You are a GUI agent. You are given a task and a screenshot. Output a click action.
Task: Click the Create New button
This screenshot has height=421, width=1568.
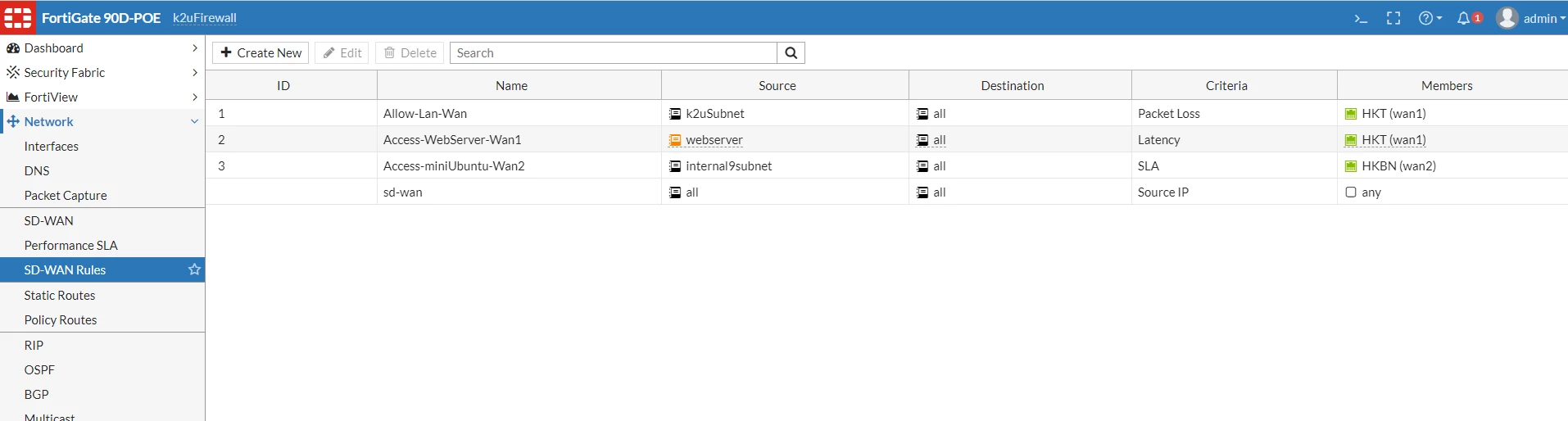(x=261, y=52)
